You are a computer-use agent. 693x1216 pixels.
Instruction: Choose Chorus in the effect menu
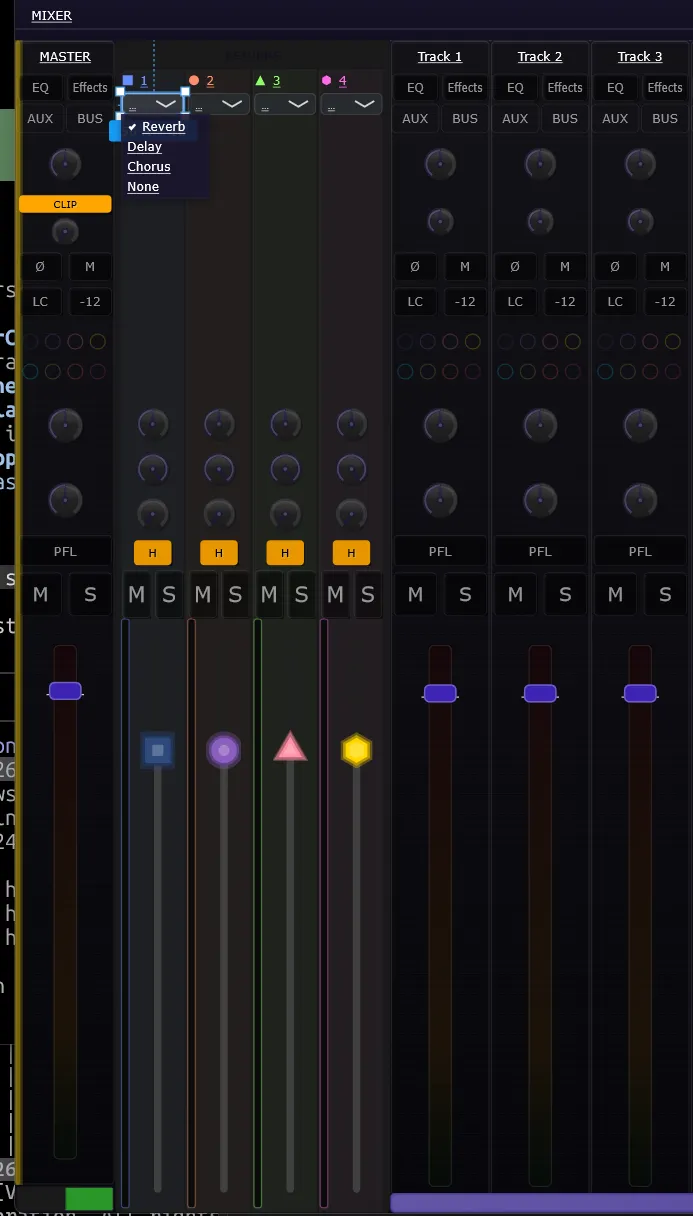coord(149,167)
